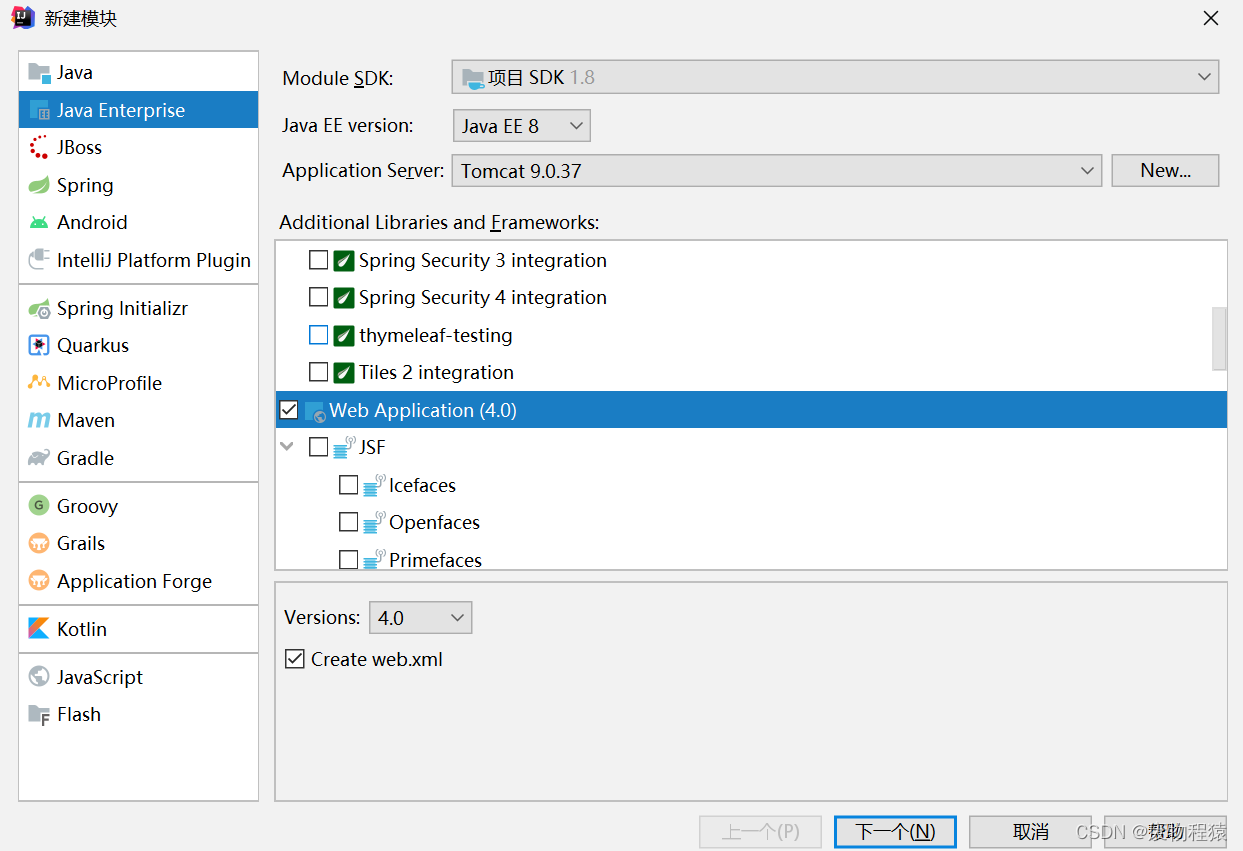Click the Gradle elephant icon
Image resolution: width=1243 pixels, height=851 pixels.
[39, 458]
